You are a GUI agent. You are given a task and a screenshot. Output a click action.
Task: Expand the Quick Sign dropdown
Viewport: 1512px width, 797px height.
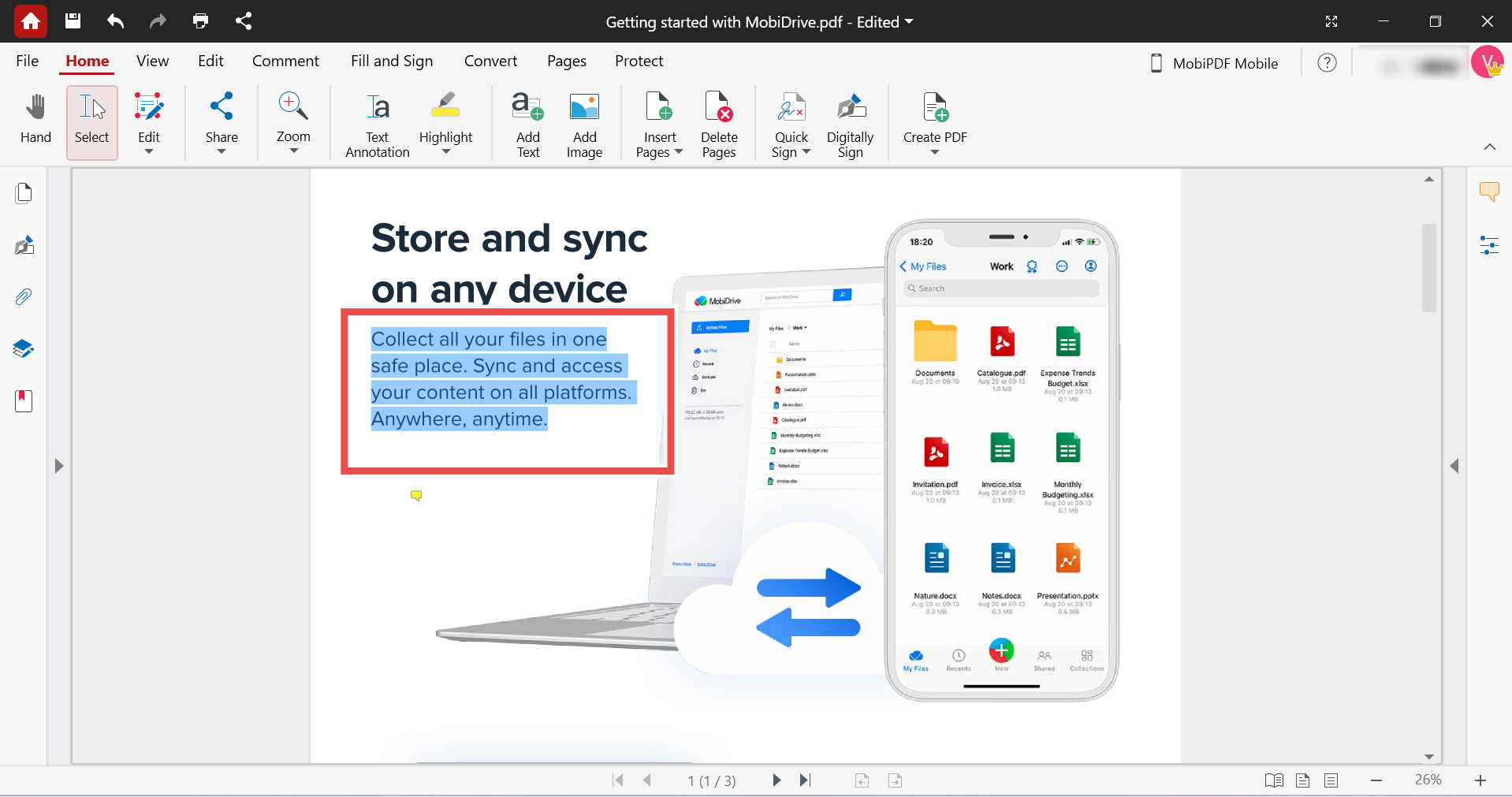click(x=806, y=152)
